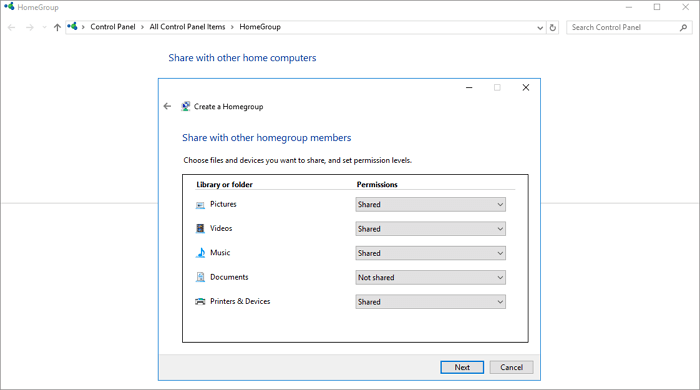Click the Next button
Image resolution: width=700 pixels, height=390 pixels.
click(462, 367)
